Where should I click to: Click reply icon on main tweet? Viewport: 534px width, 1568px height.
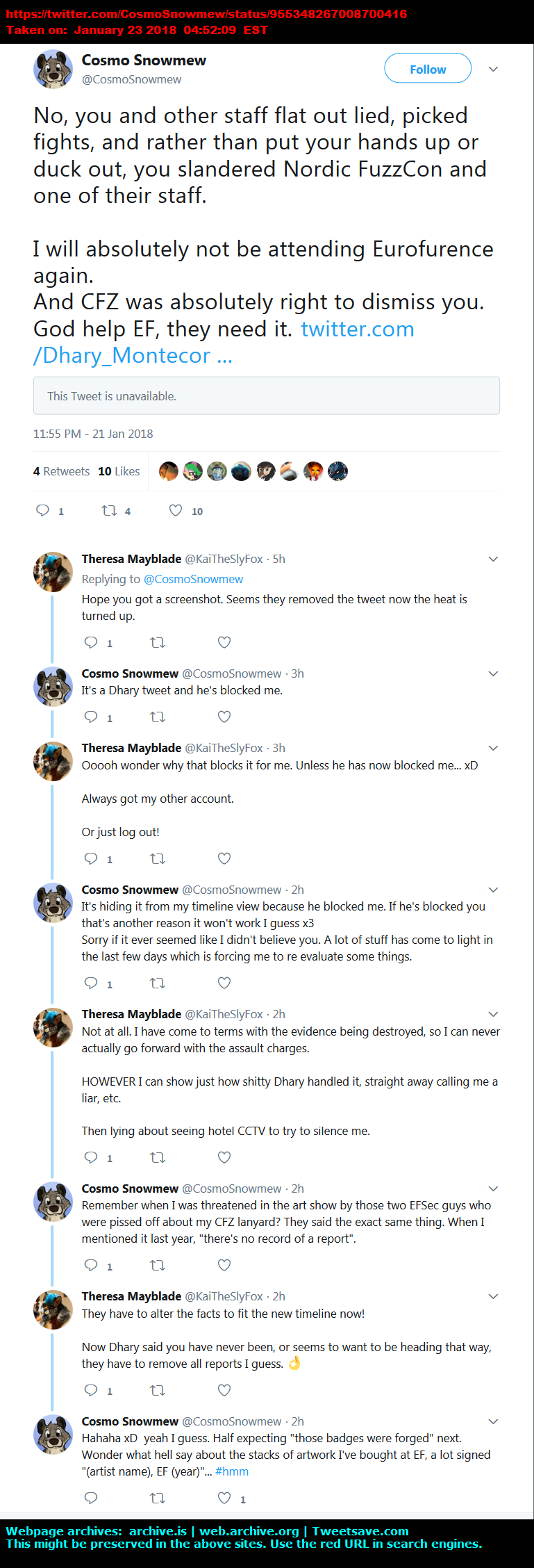click(43, 511)
